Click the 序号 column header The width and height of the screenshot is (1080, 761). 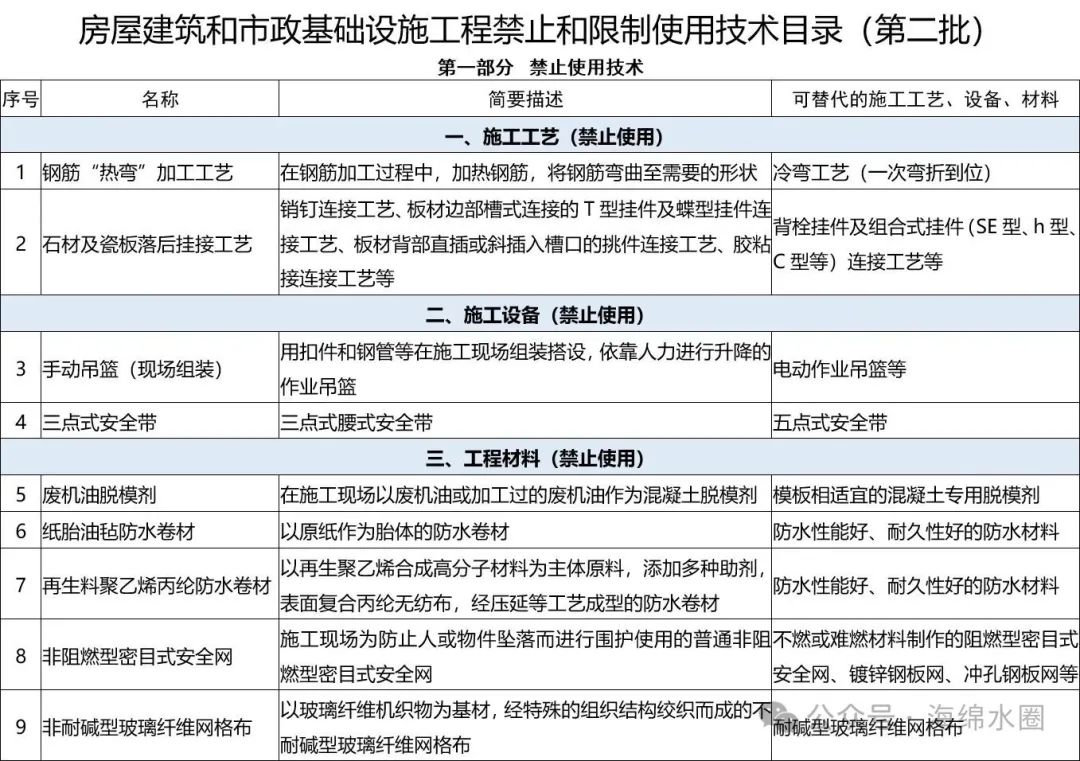pos(20,99)
